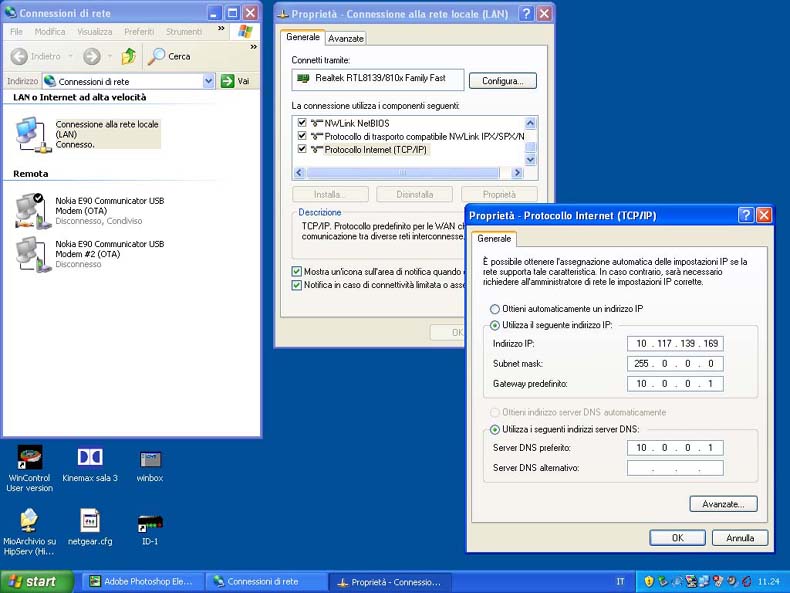Switch to Avanzate tab in LAN properties
The image size is (790, 593).
(x=346, y=38)
